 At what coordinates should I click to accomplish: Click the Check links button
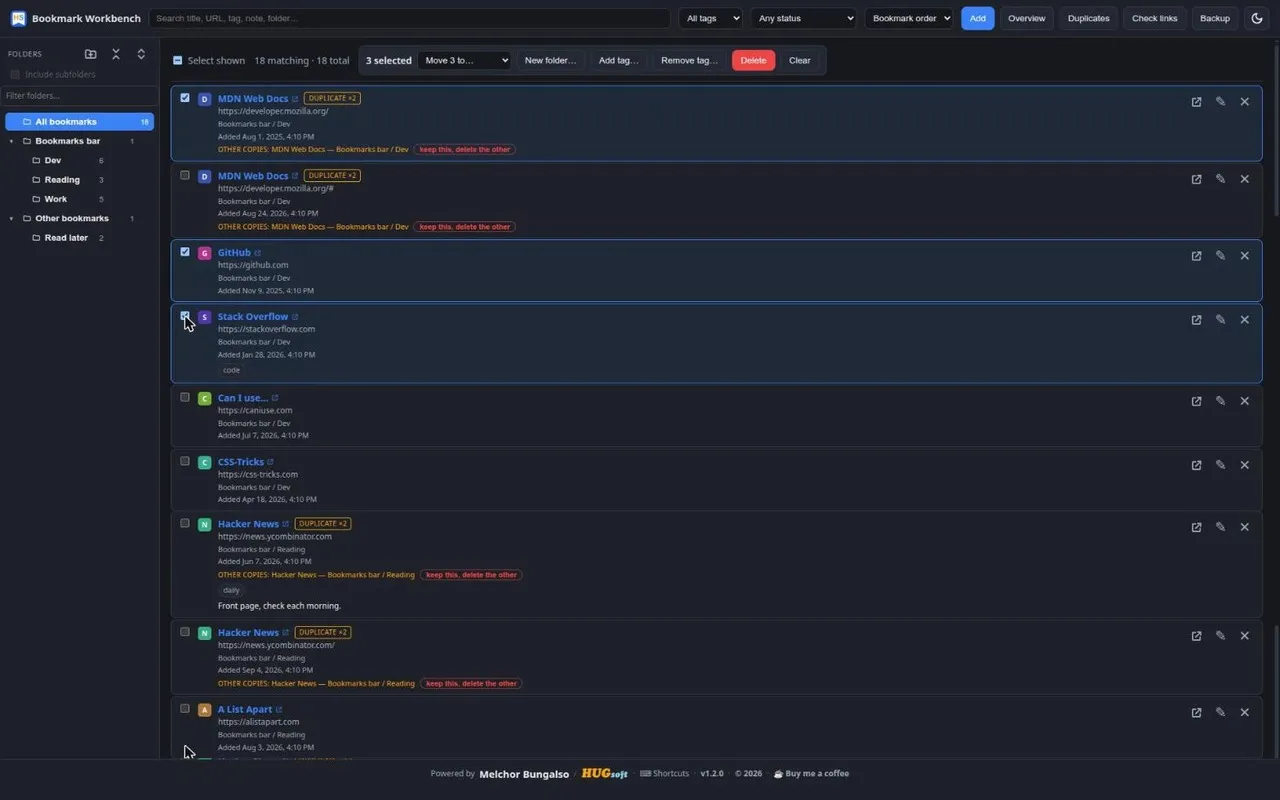tap(1154, 18)
